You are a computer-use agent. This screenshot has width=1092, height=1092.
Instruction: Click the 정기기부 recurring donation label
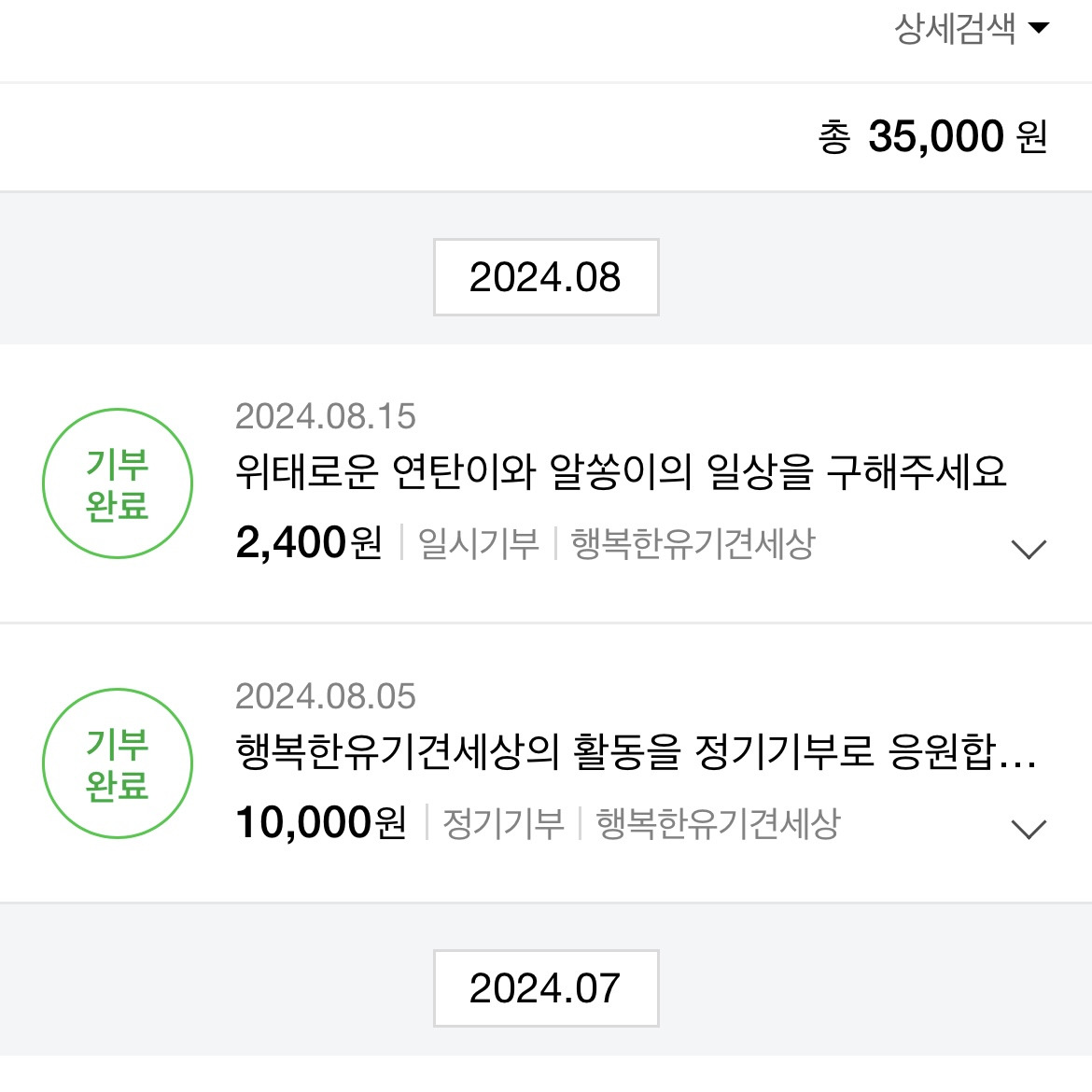pos(504,823)
